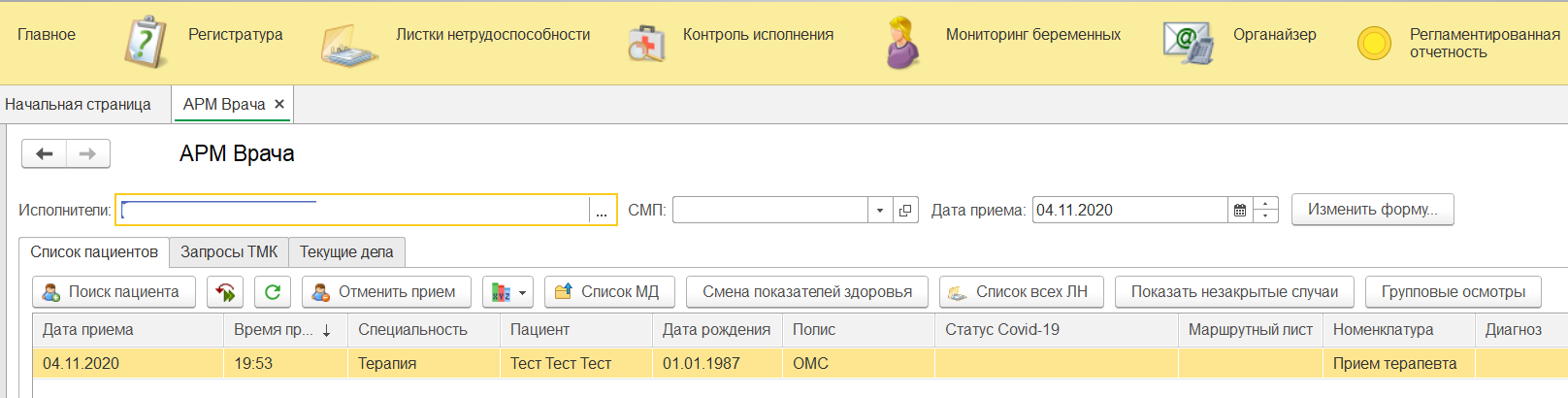Open the calendar picker for Дата приема
The width and height of the screenshot is (1568, 398).
click(x=1240, y=211)
